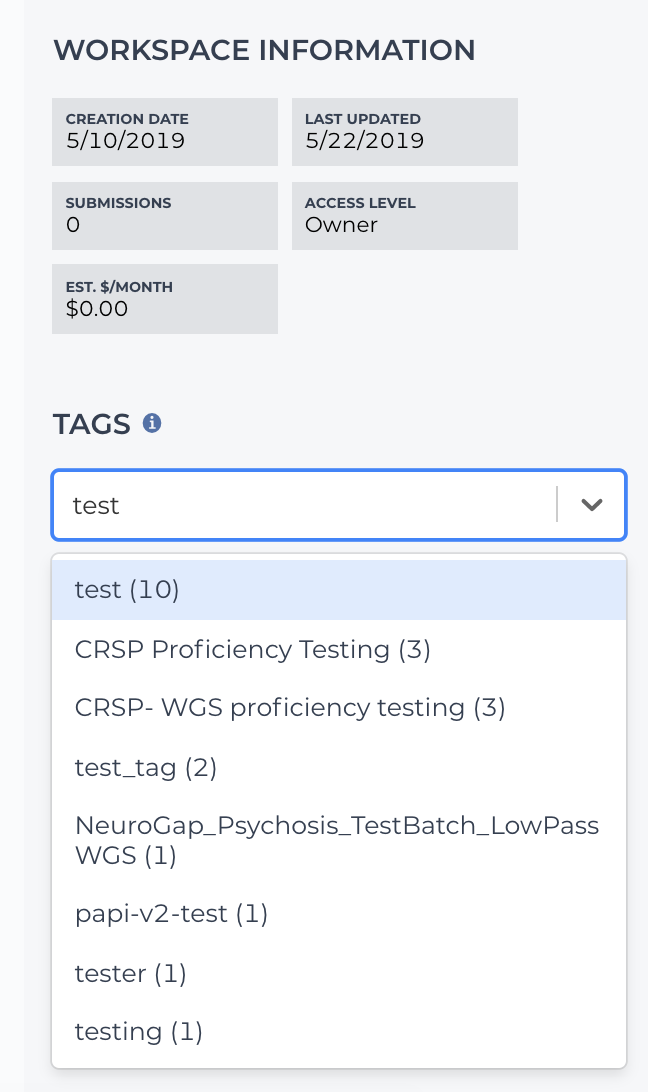Click the Tags section heading
This screenshot has width=648, height=1092.
pos(92,424)
